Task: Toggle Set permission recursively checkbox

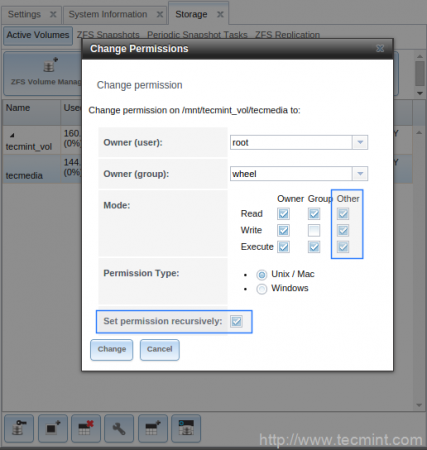Action: pos(236,321)
